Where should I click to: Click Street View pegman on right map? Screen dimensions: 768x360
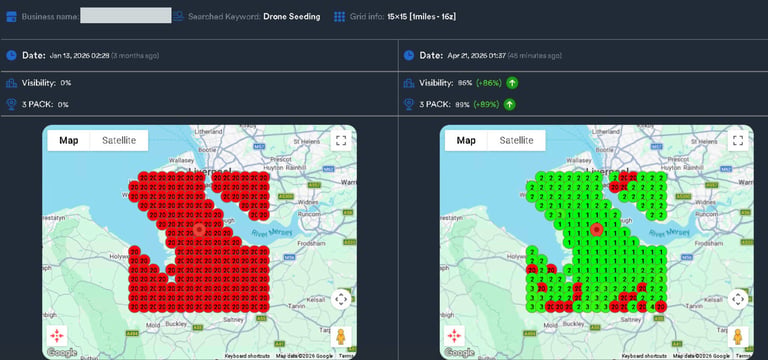pyautogui.click(x=738, y=336)
